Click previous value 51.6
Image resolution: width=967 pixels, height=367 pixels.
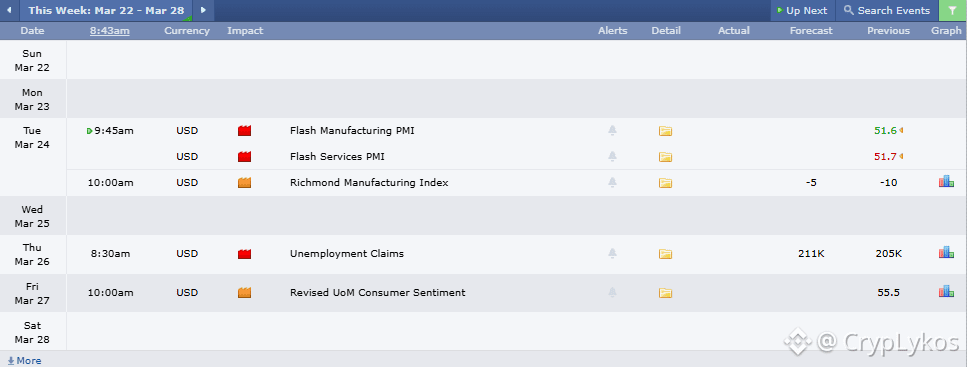885,131
